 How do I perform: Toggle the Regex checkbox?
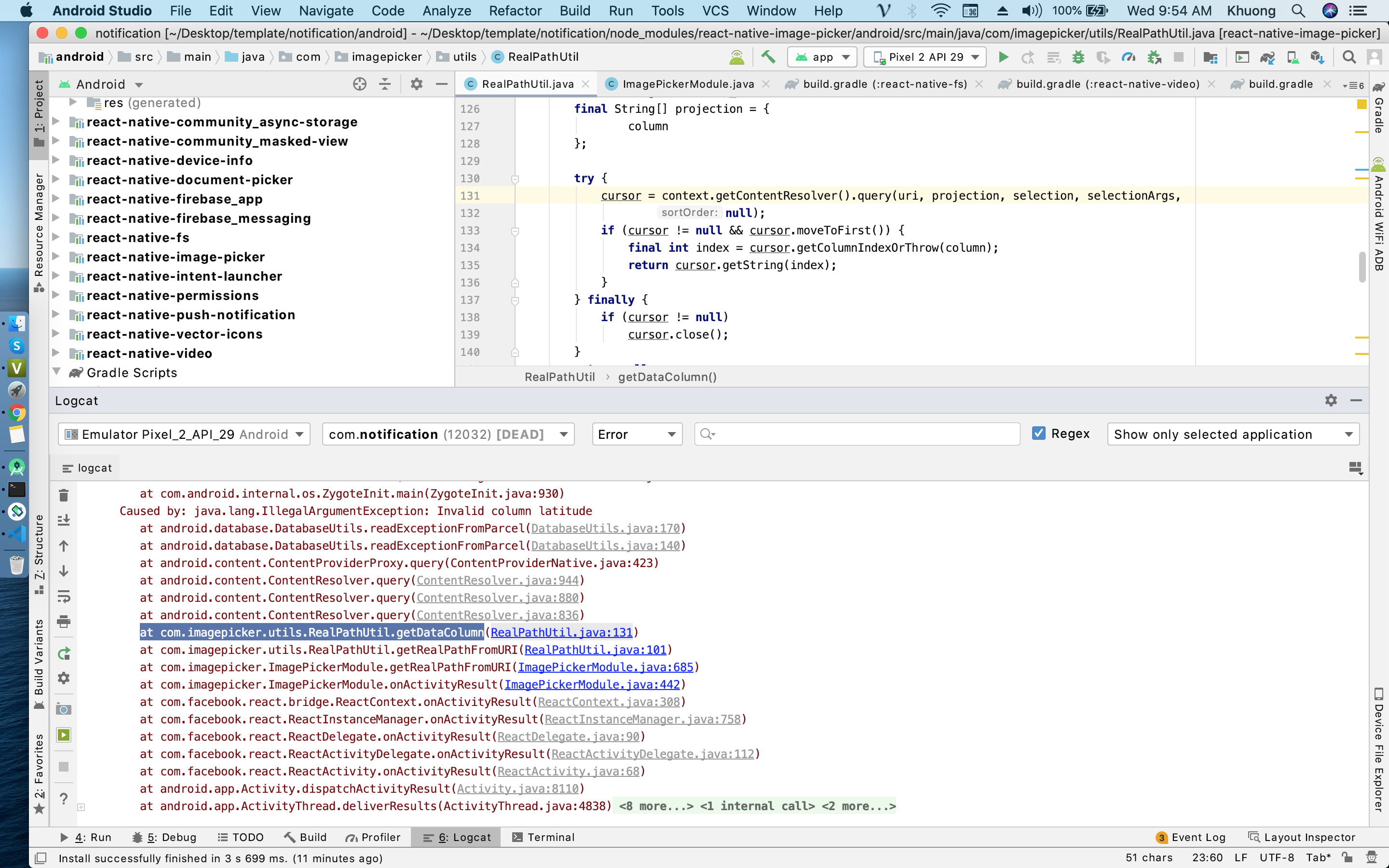coord(1038,434)
